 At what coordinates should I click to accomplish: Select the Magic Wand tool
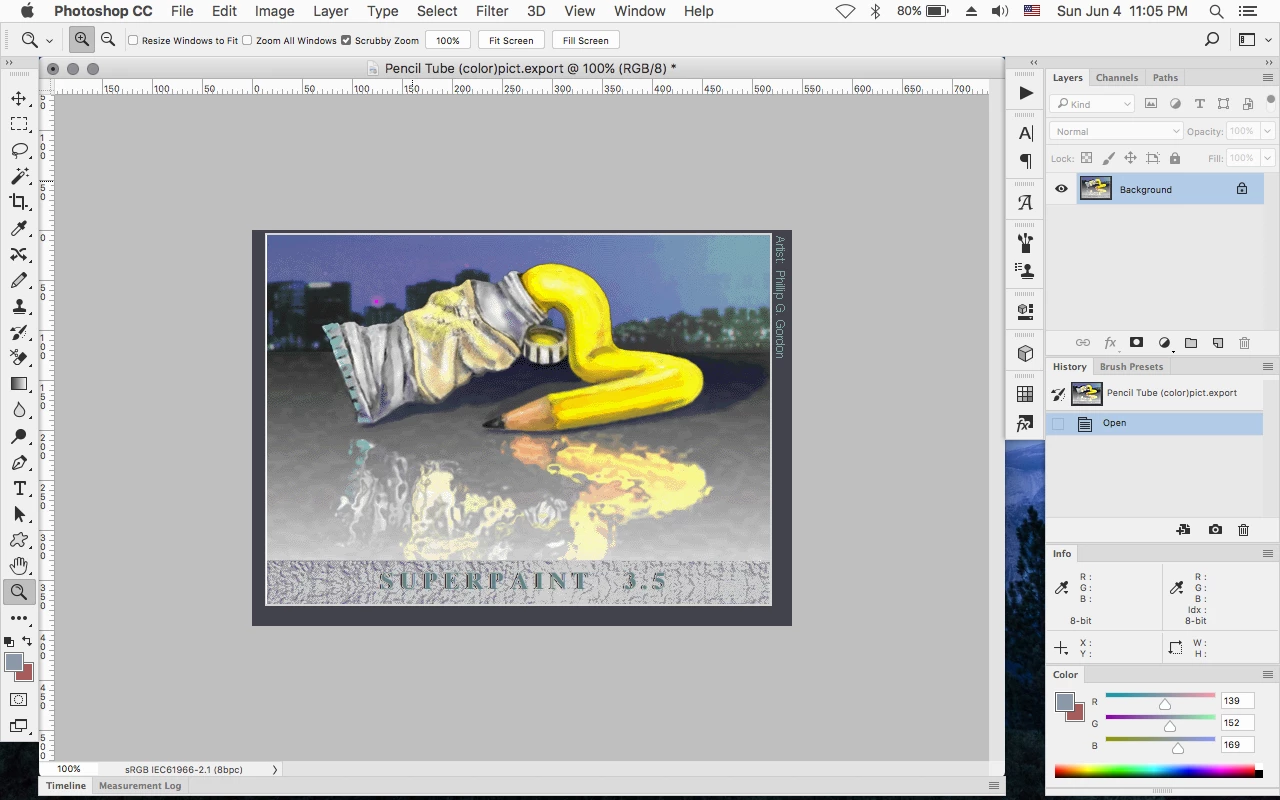(19, 176)
